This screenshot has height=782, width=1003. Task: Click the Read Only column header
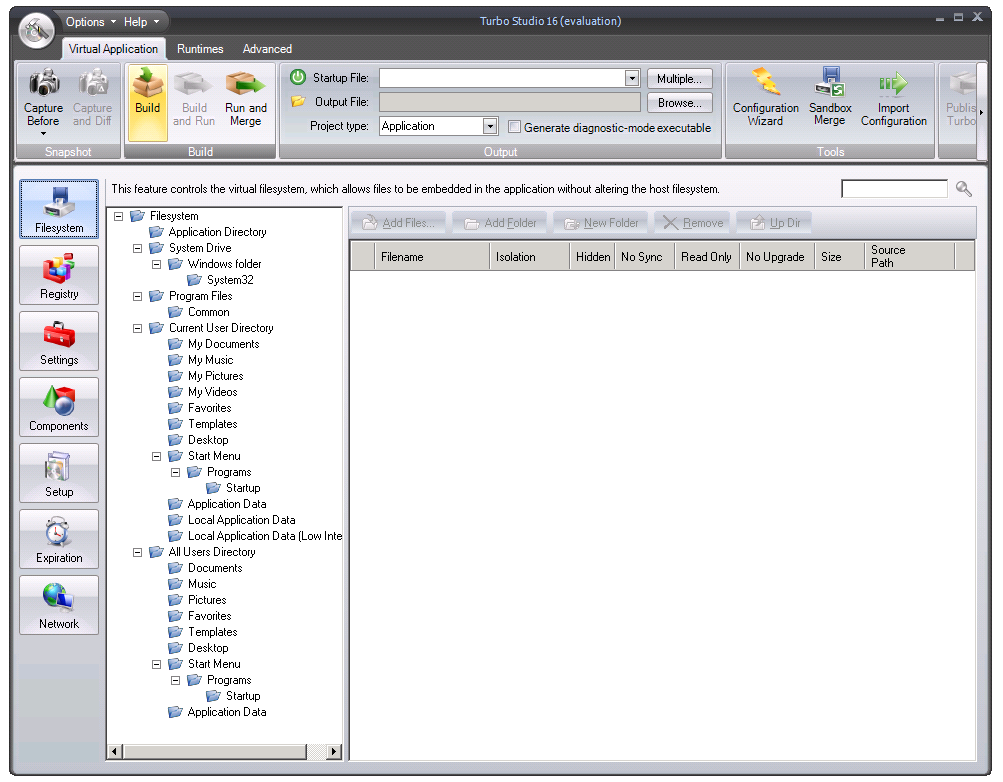[707, 256]
